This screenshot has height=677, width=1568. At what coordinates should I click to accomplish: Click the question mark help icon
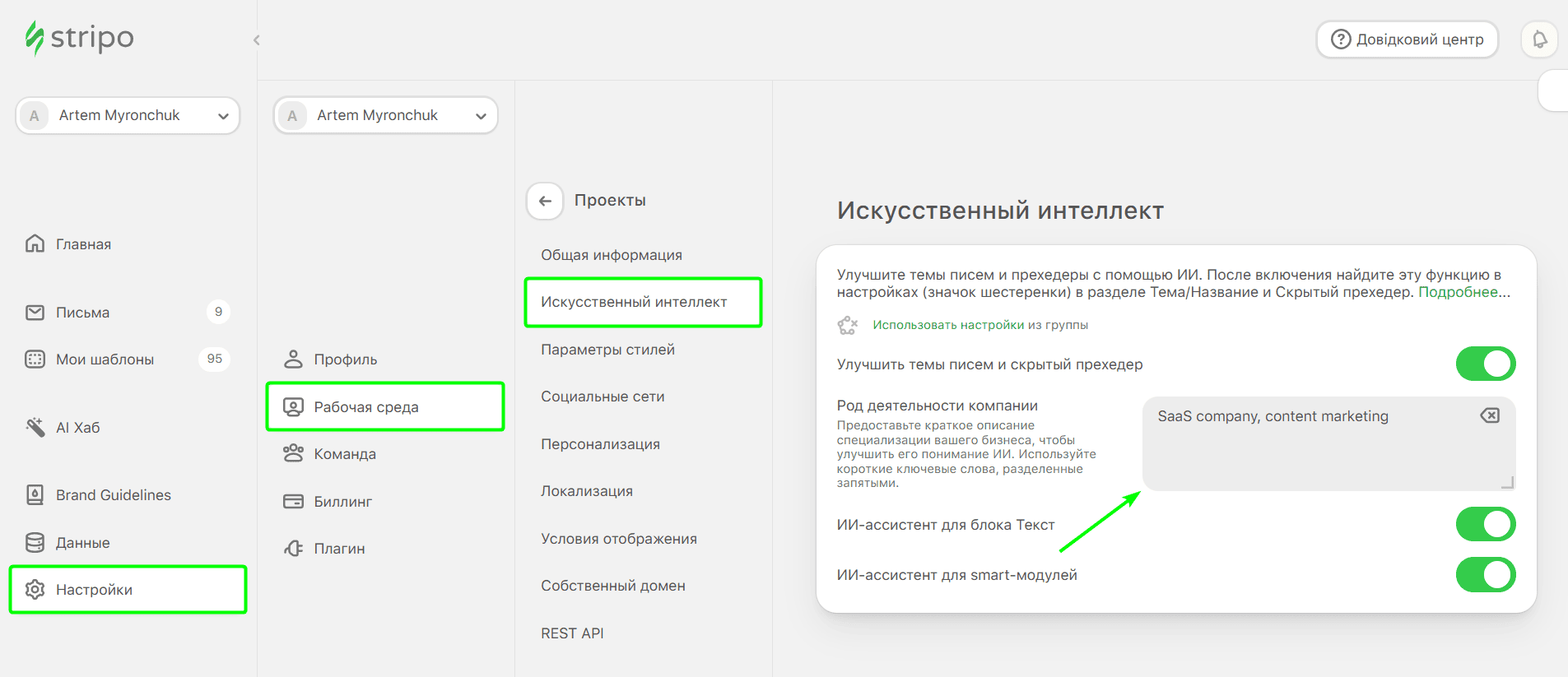(1341, 39)
